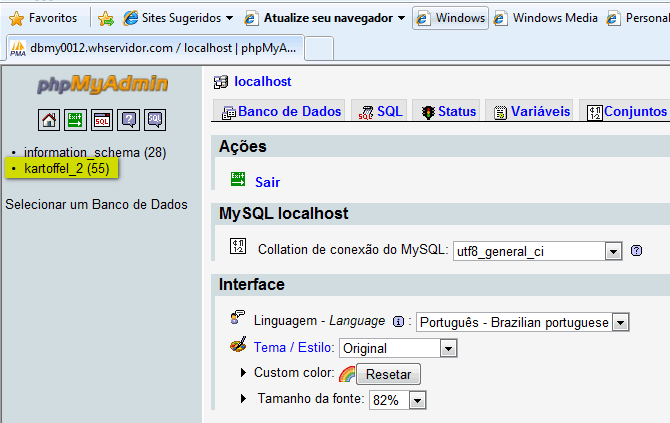Click the Sair logout link
The width and height of the screenshot is (670, 423).
(x=267, y=182)
